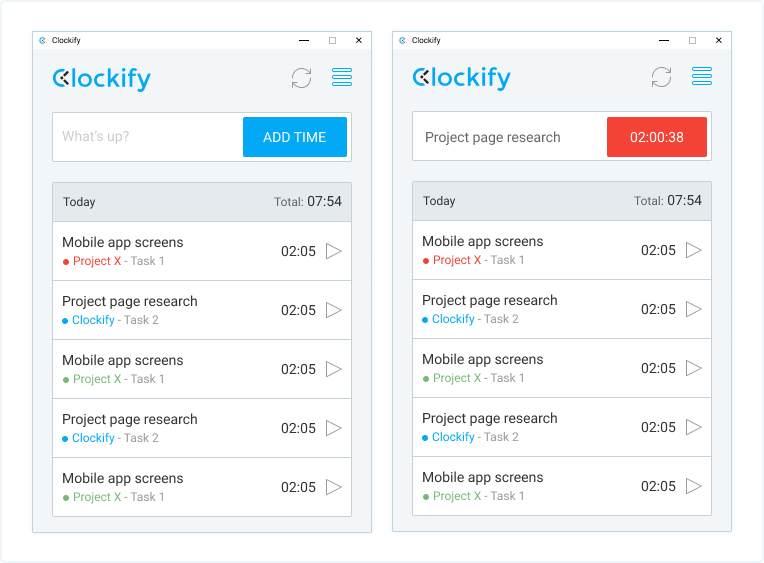
Task: Click the Clockify logo in the left window
Action: 102,78
